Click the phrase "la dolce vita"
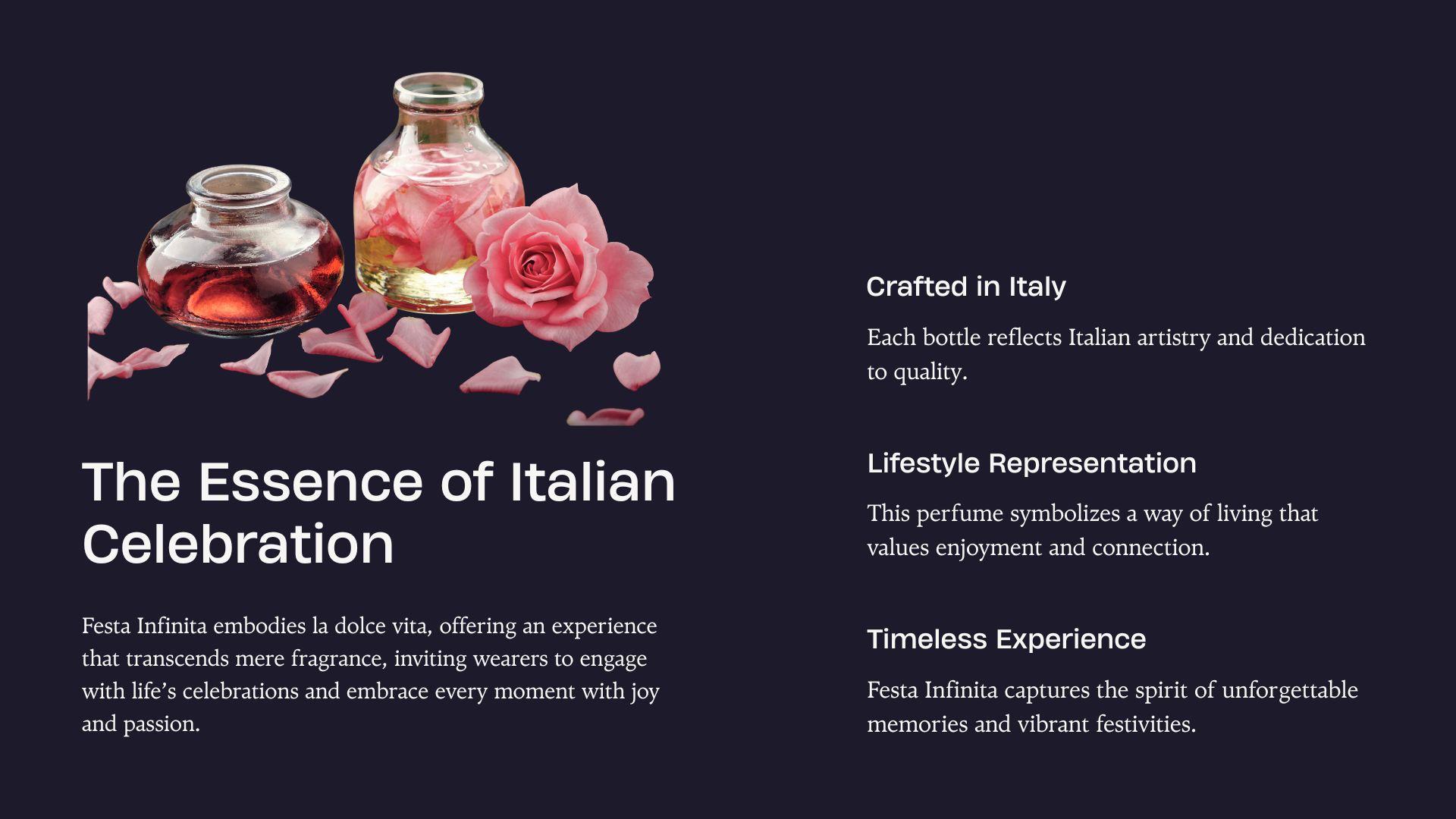 click(x=372, y=626)
